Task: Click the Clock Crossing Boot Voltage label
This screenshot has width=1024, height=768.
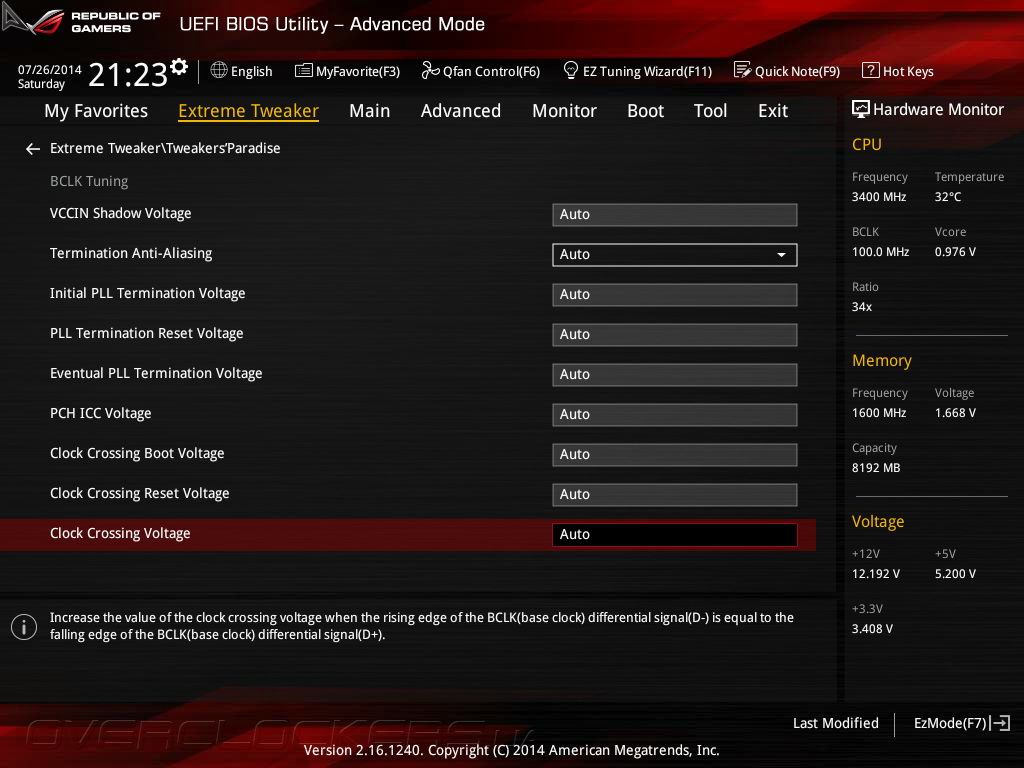Action: [137, 453]
